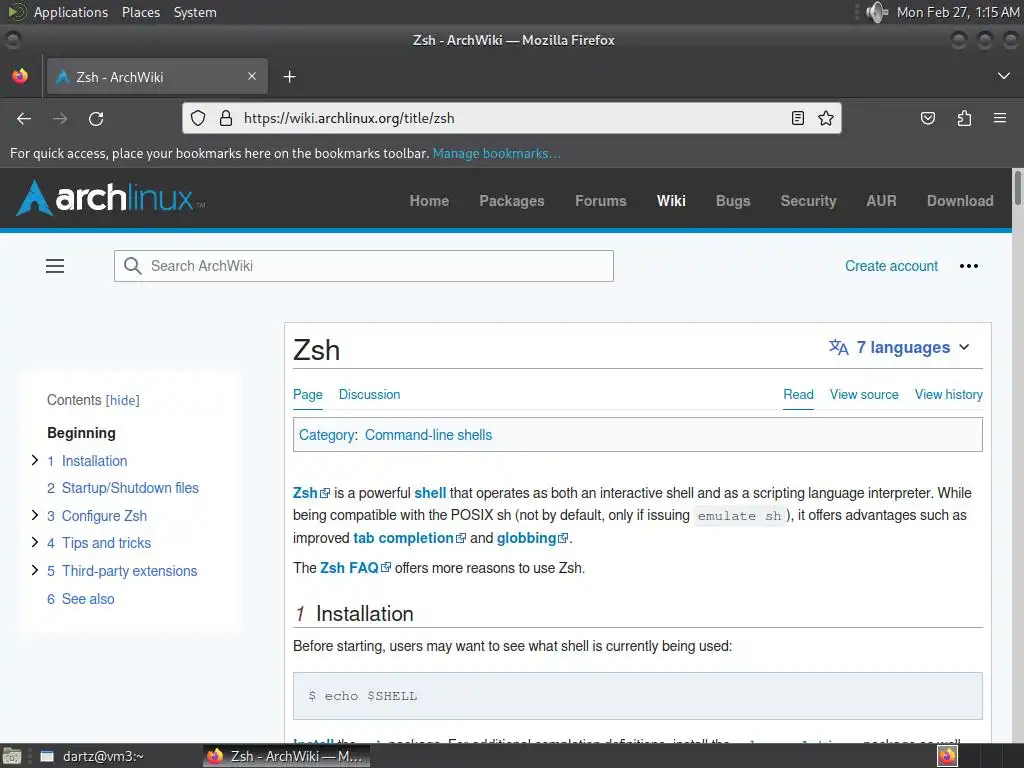The width and height of the screenshot is (1024, 768).
Task: Click the Firefox View icon left of tabs
Action: tap(20, 76)
